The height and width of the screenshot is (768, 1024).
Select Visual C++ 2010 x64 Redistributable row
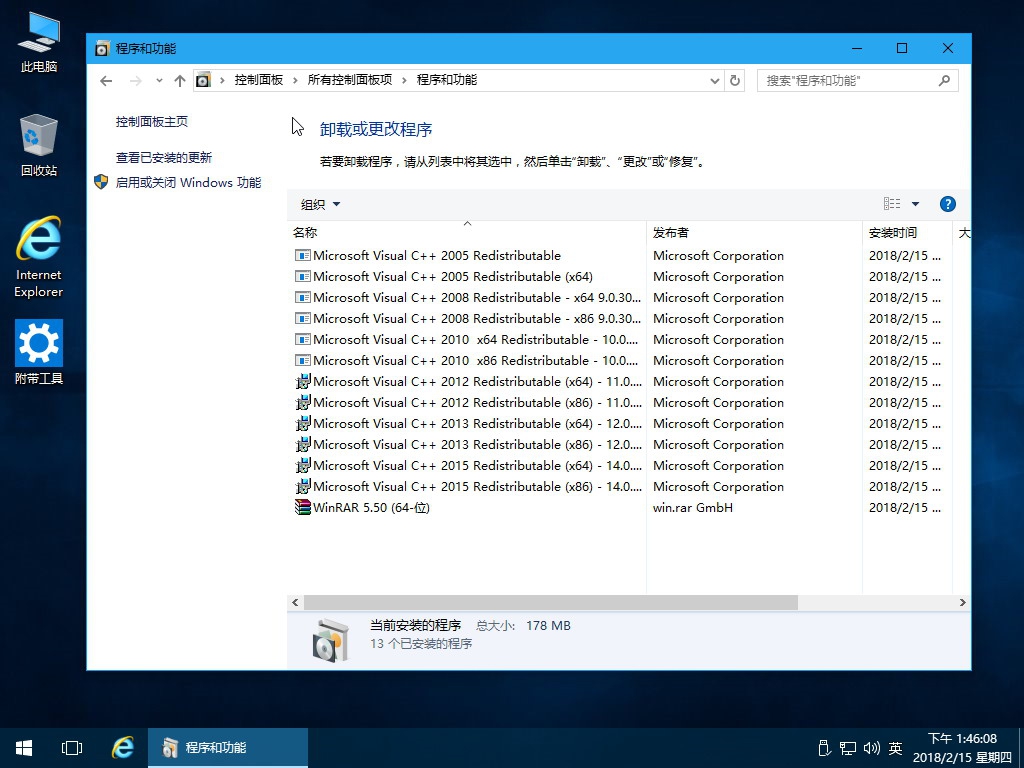coord(628,340)
